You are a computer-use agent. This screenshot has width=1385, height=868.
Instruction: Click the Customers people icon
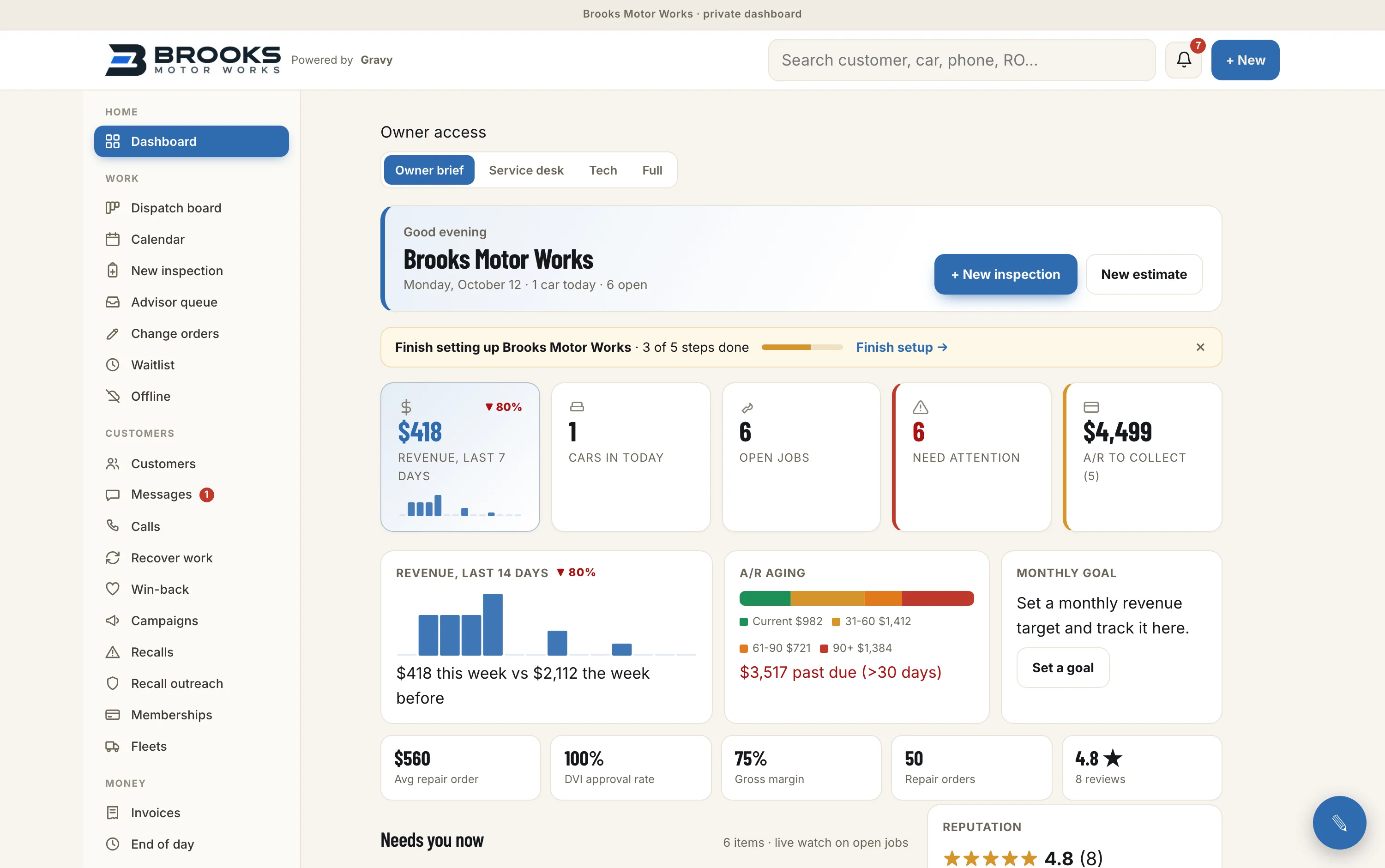[x=113, y=463]
